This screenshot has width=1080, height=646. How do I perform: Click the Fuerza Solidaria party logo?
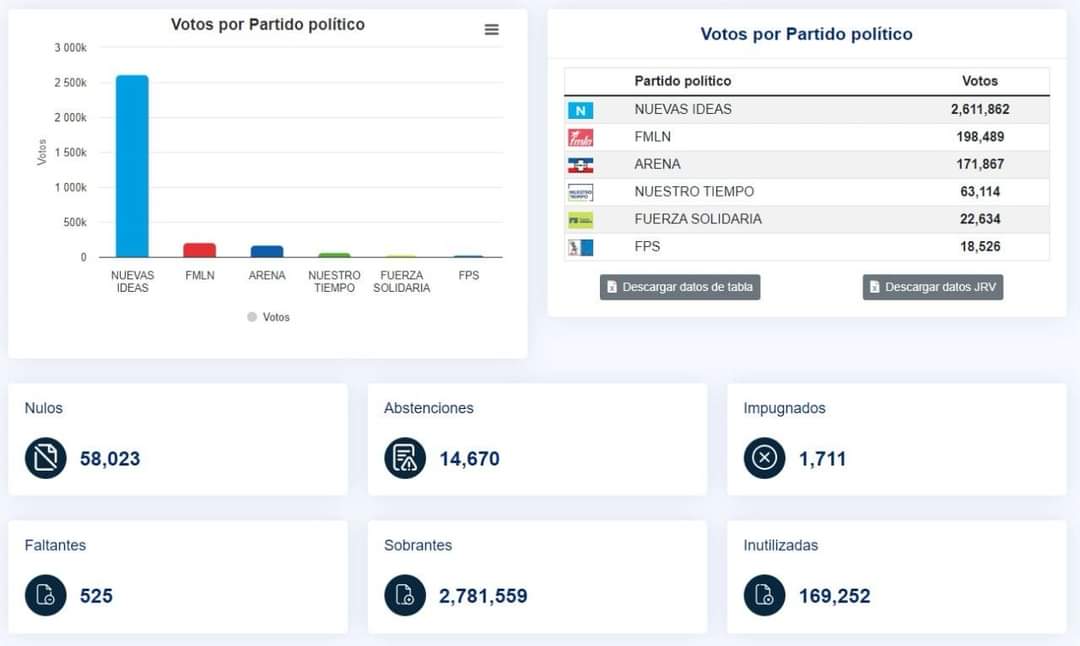pos(580,220)
